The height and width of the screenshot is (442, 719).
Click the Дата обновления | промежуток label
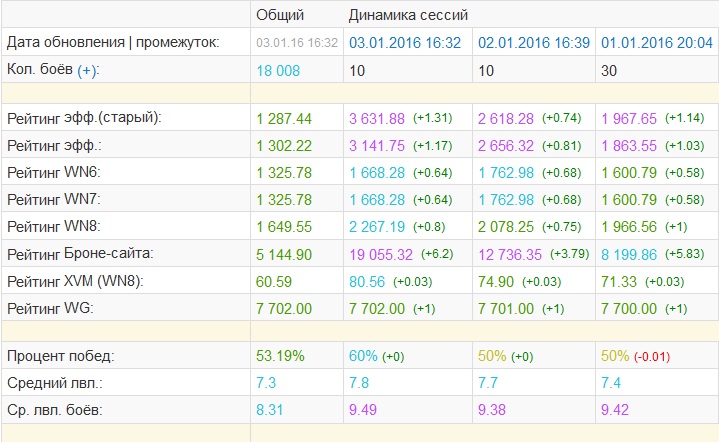(x=113, y=42)
